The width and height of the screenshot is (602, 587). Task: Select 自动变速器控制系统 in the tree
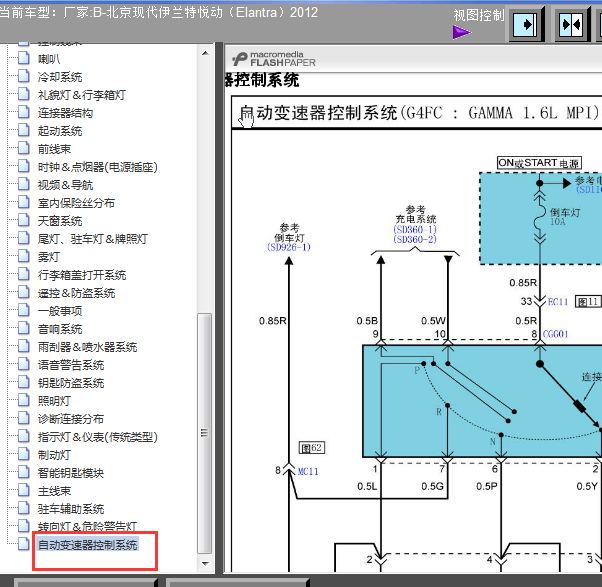[88, 545]
